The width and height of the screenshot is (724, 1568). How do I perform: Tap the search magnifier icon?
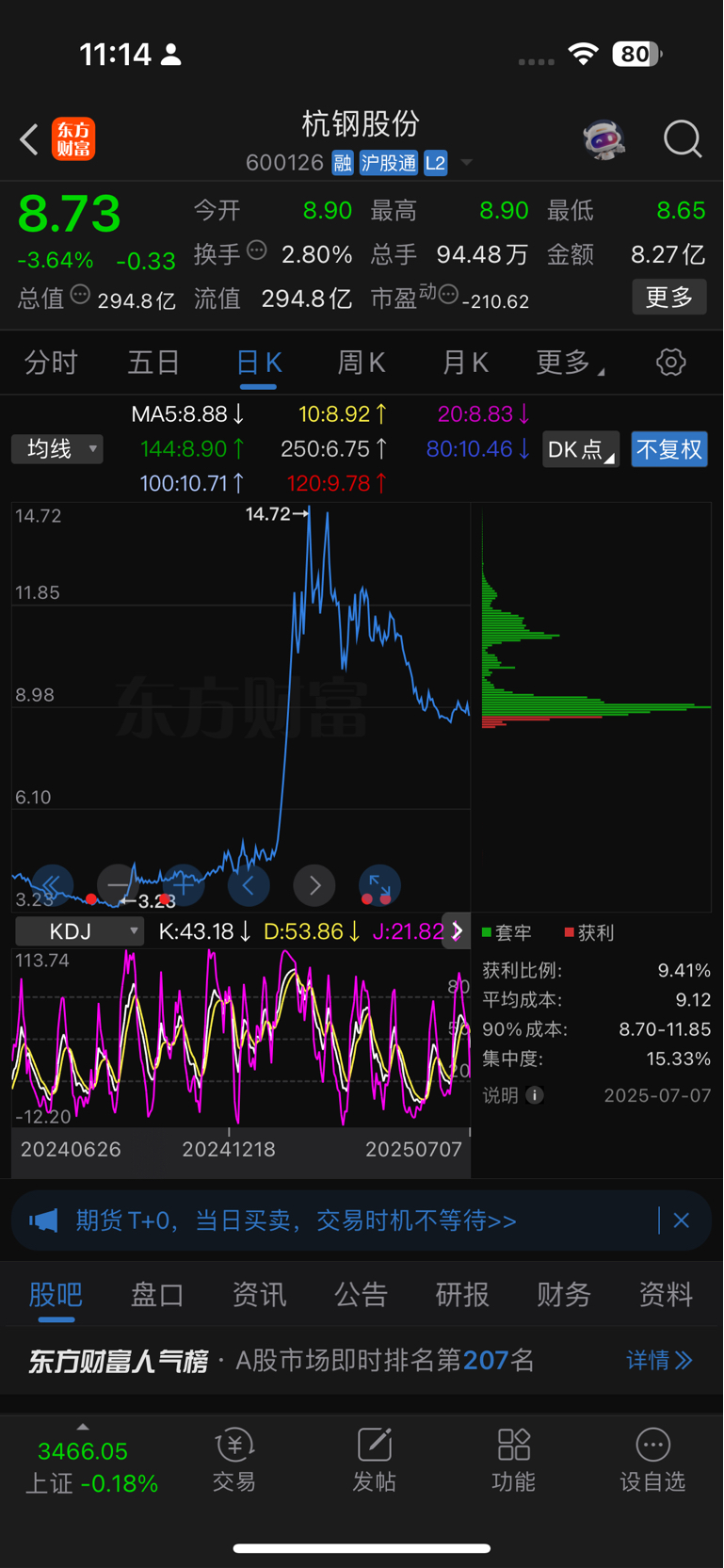pos(683,139)
